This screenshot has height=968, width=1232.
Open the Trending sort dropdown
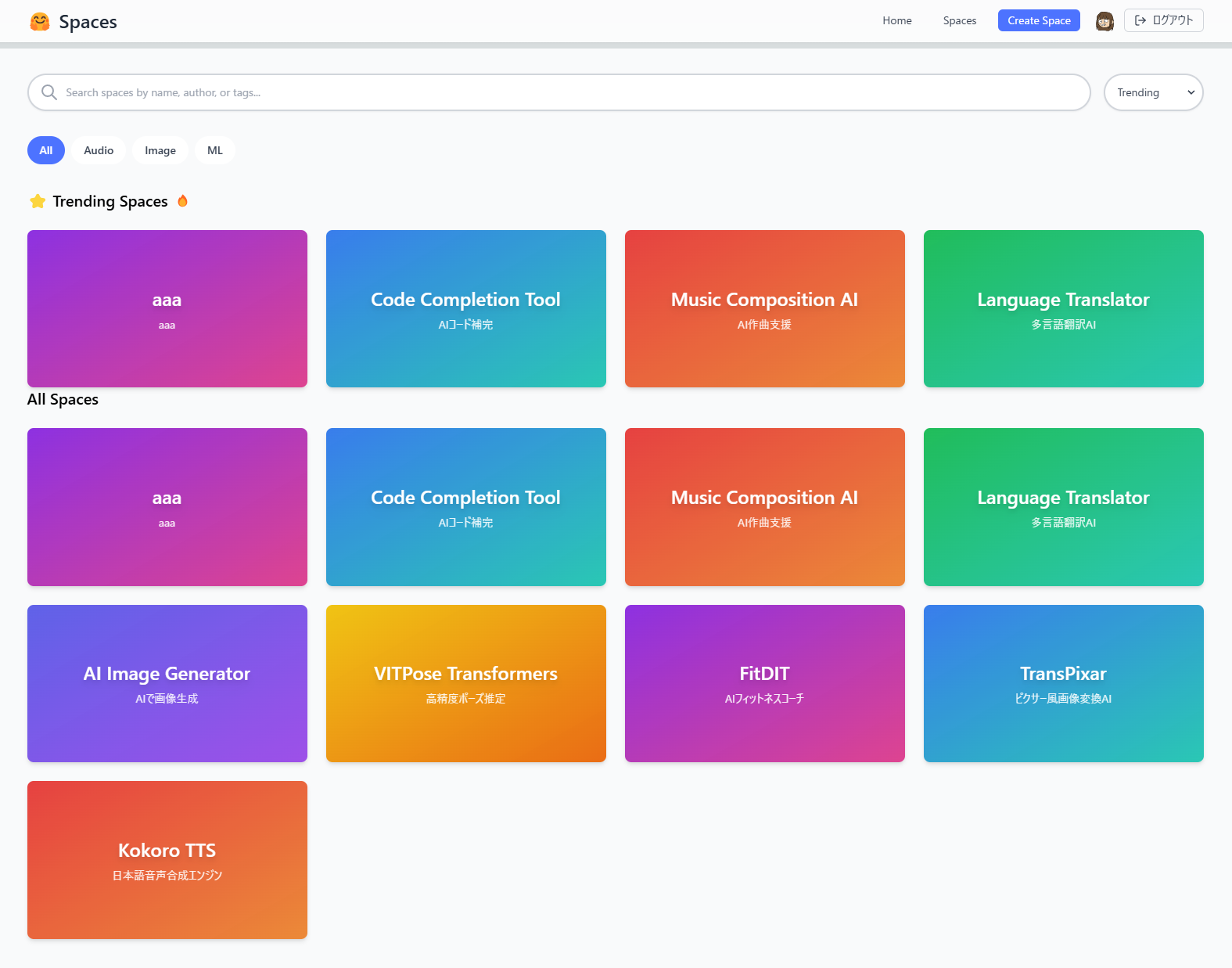pyautogui.click(x=1153, y=92)
